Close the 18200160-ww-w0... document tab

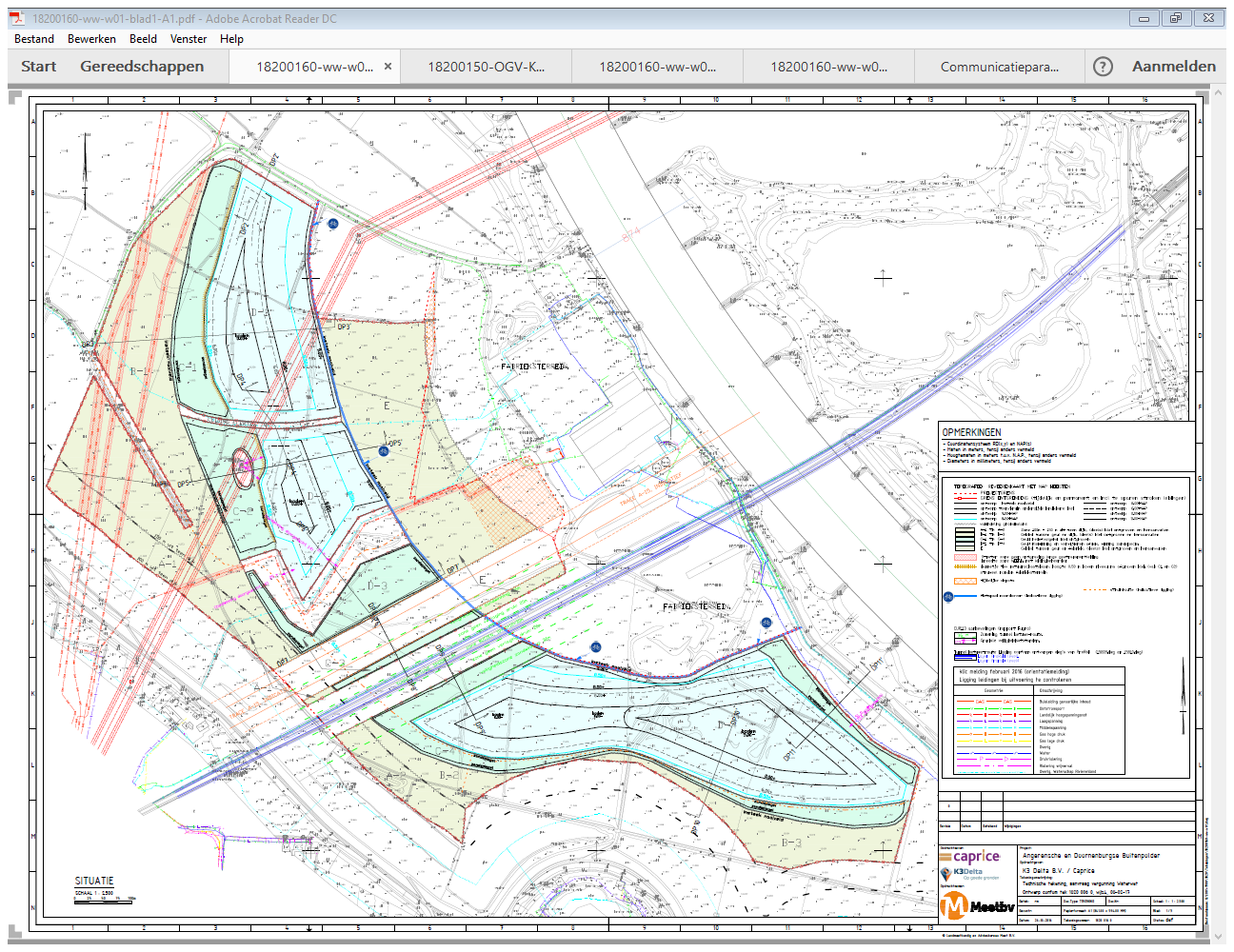(x=388, y=67)
